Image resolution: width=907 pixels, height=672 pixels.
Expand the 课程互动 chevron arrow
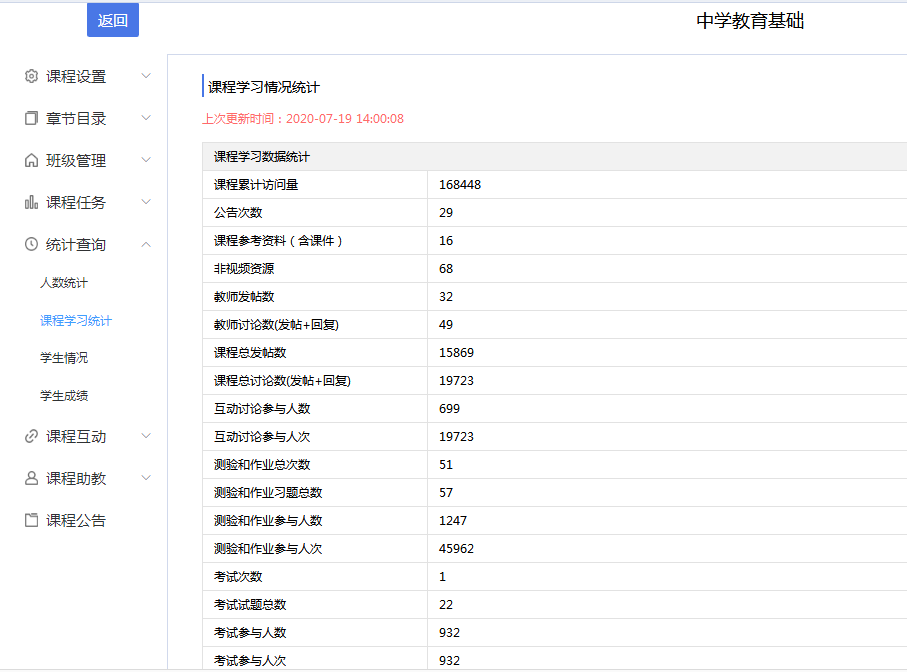[146, 436]
